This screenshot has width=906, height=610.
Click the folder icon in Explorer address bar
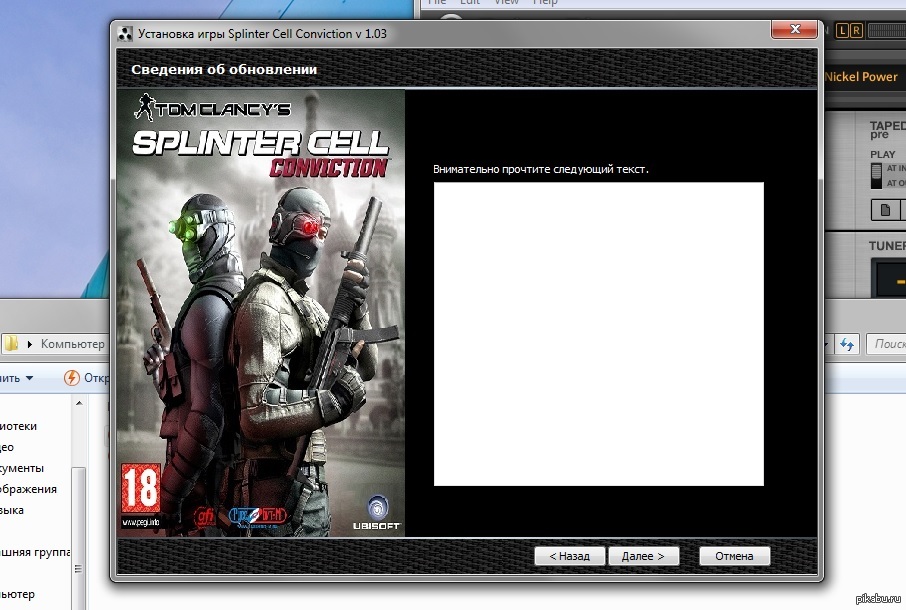pos(11,344)
